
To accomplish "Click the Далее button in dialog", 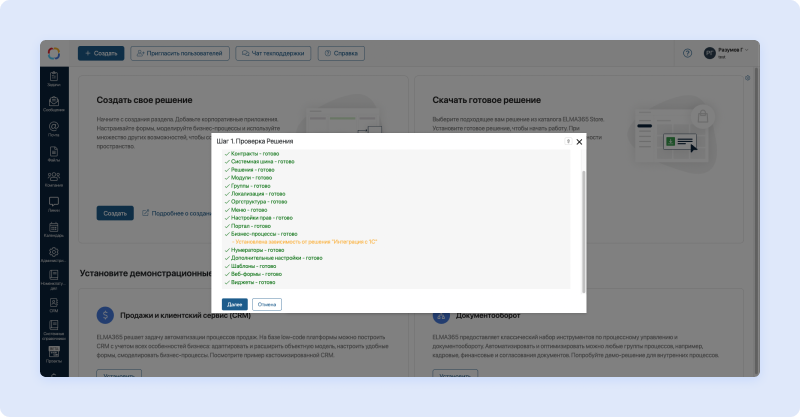I will [234, 304].
